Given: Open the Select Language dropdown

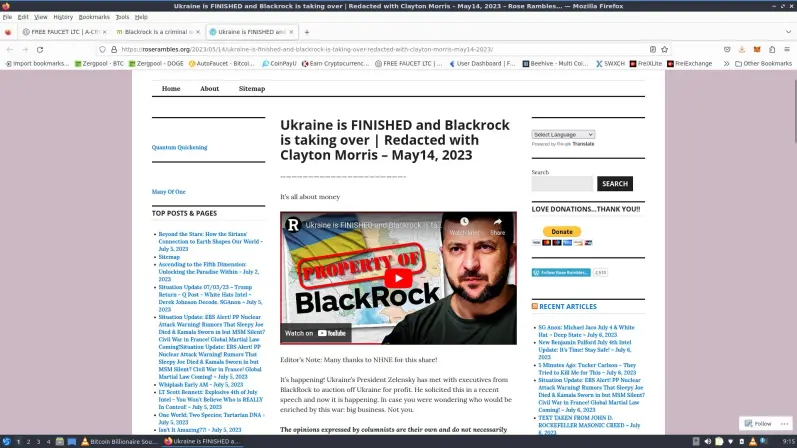Looking at the screenshot, I should [563, 135].
